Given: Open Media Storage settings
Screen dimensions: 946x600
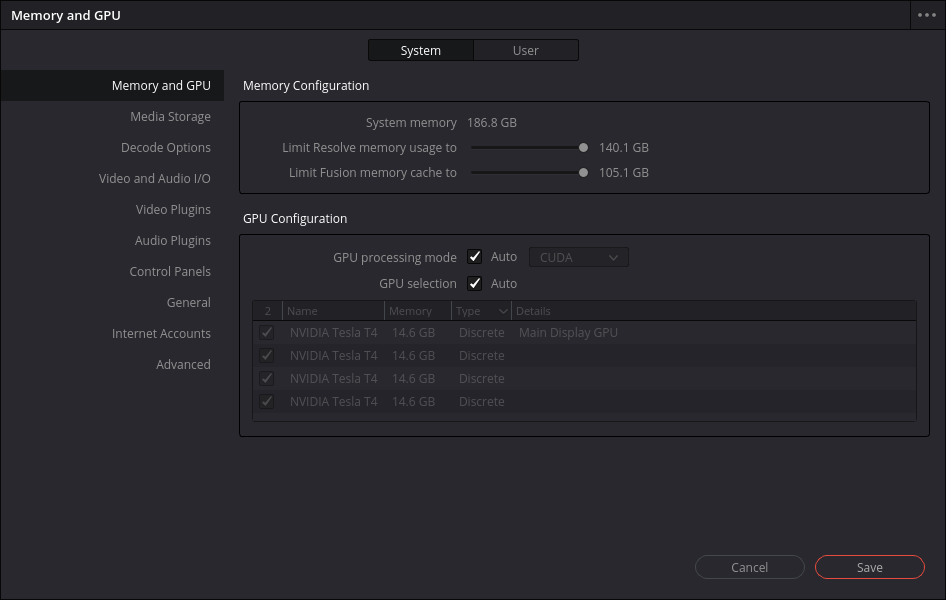Looking at the screenshot, I should click(170, 116).
